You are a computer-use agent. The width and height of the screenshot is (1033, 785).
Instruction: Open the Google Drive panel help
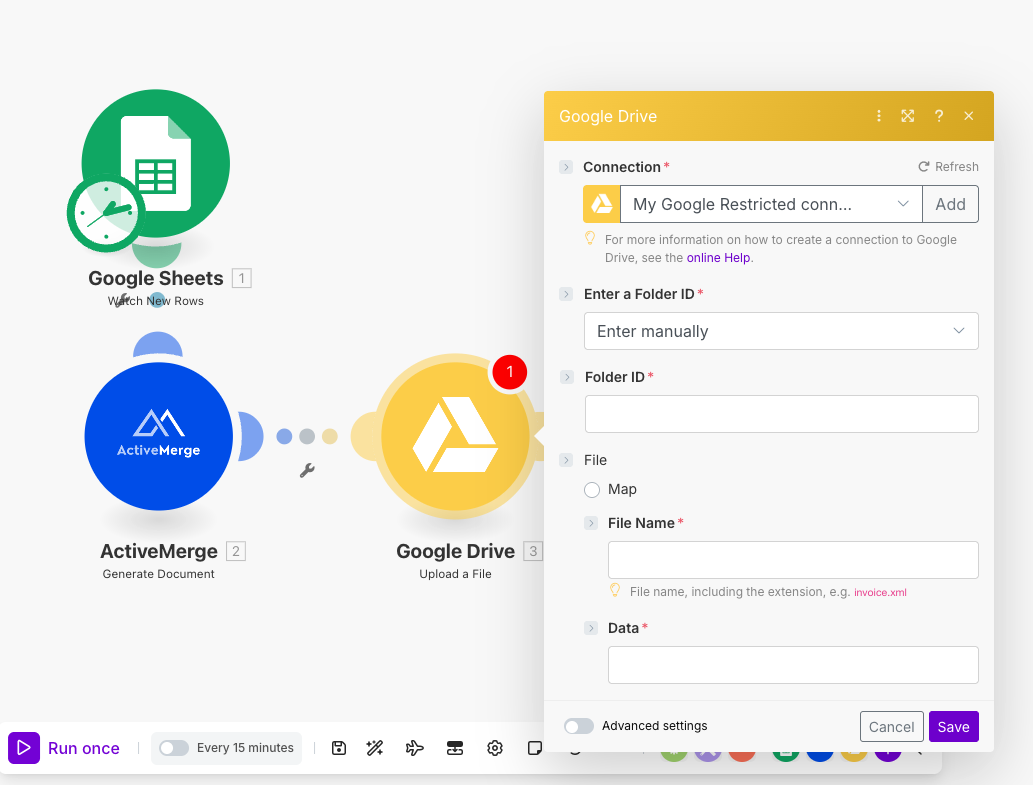(x=938, y=116)
